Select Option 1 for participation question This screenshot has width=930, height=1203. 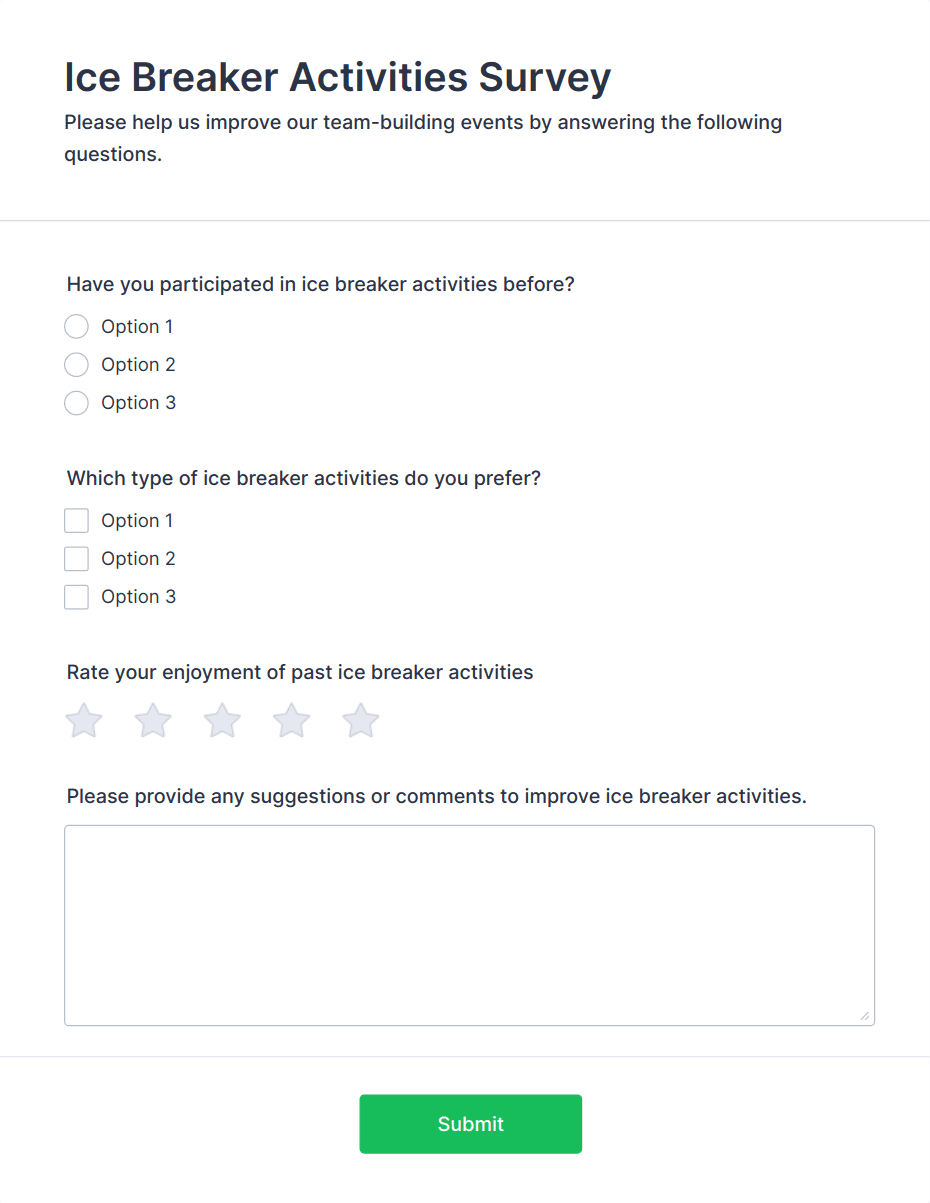coord(76,326)
